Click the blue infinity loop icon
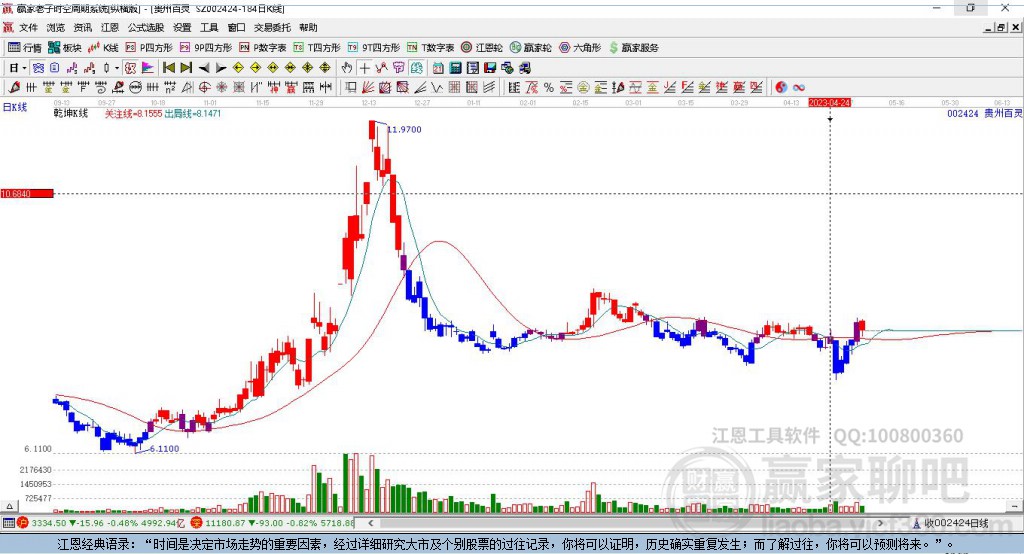1024x554 pixels. (799, 88)
